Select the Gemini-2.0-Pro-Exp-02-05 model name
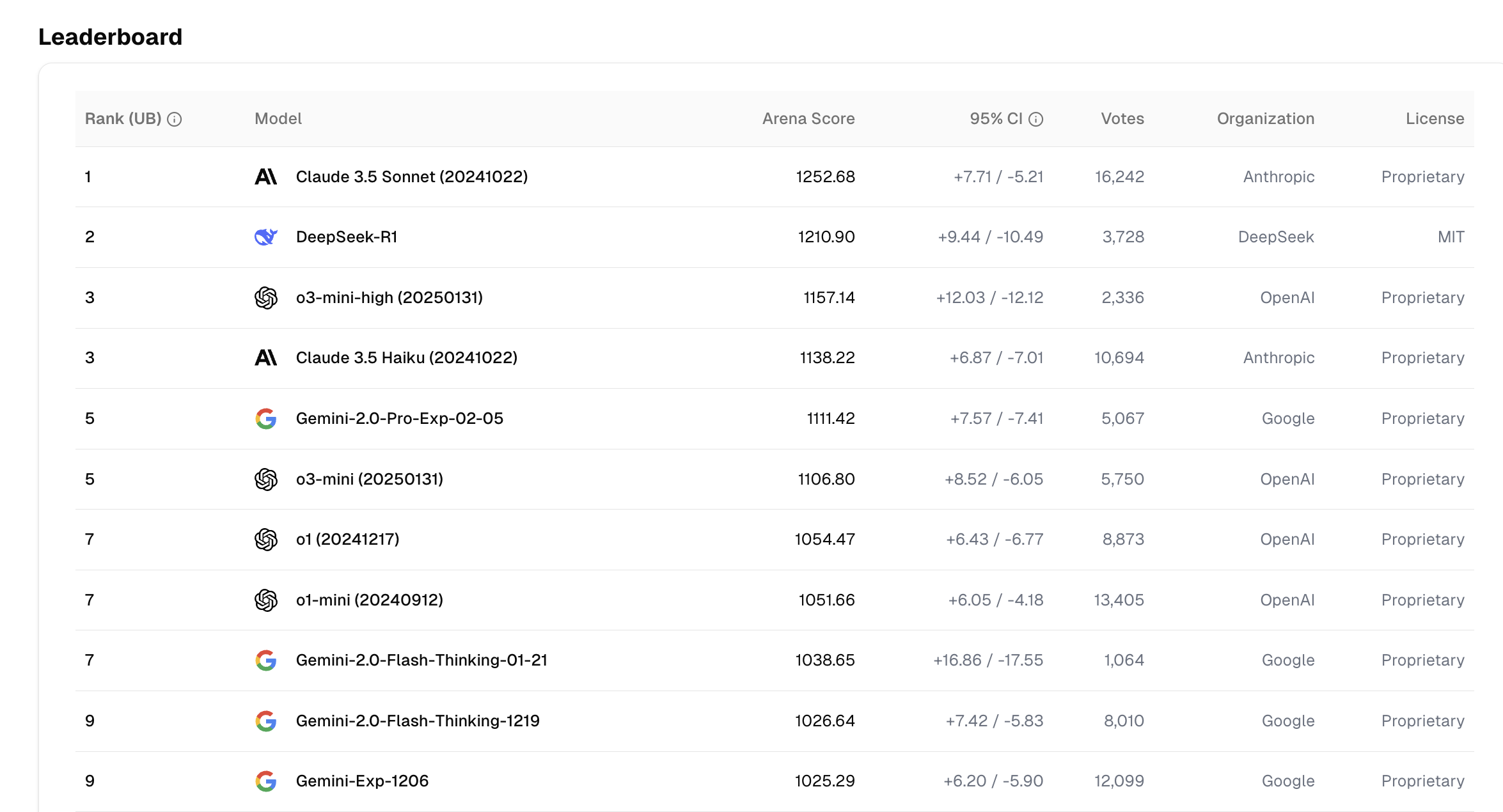The height and width of the screenshot is (812, 1503). [400, 419]
